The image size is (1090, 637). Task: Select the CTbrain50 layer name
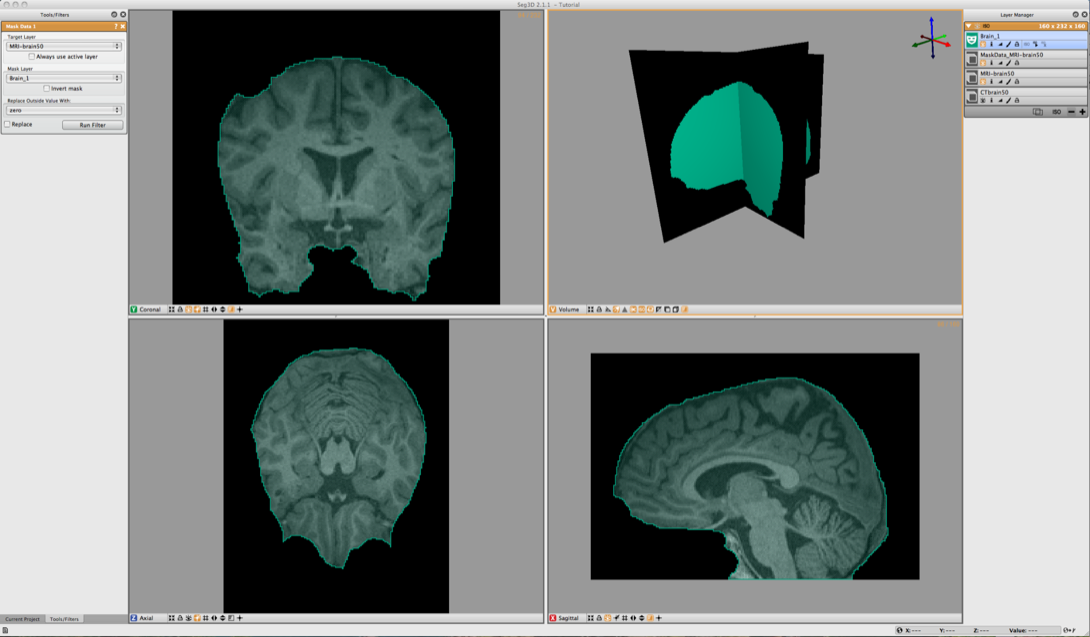coord(994,92)
